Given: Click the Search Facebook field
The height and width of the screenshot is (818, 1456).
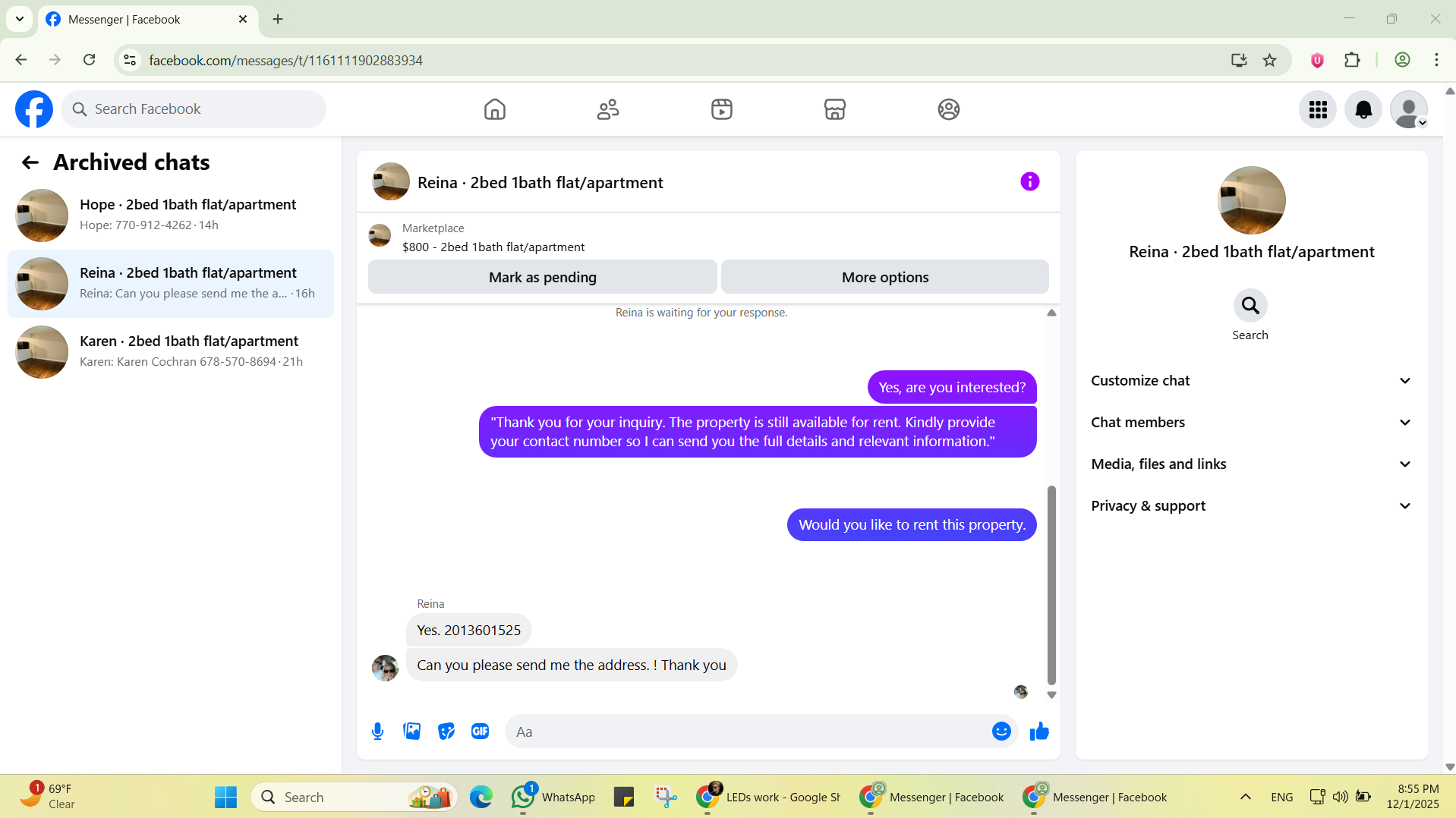Looking at the screenshot, I should 194,109.
